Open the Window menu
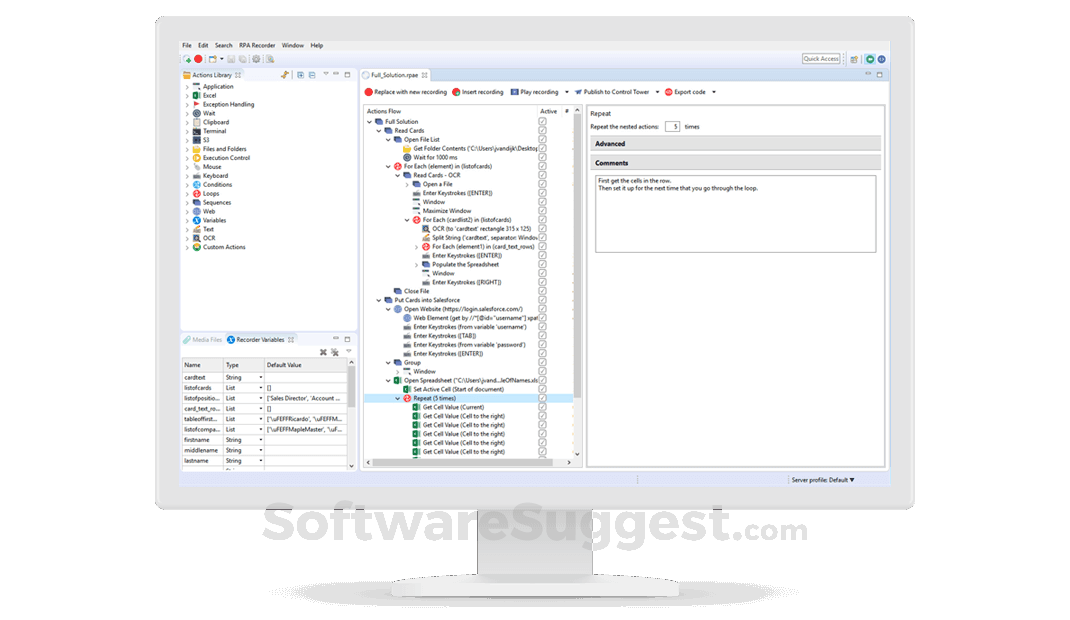 (293, 45)
